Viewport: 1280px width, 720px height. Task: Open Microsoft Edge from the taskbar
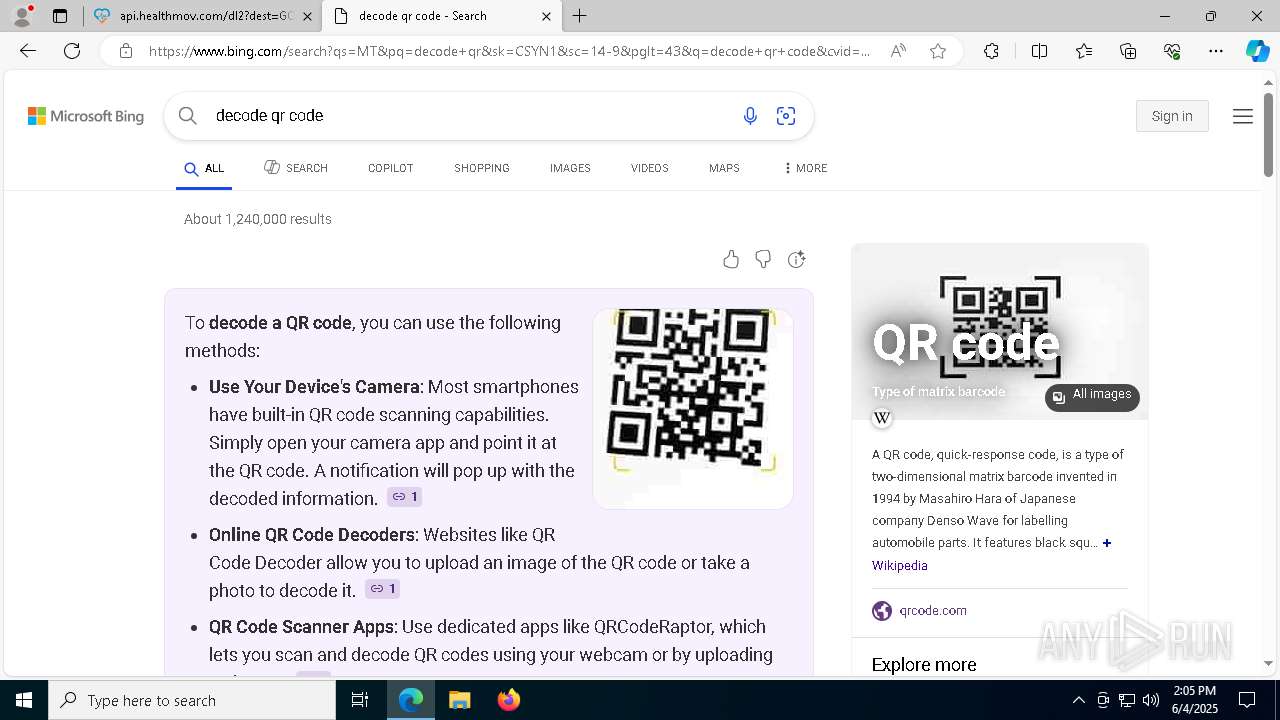(x=411, y=700)
